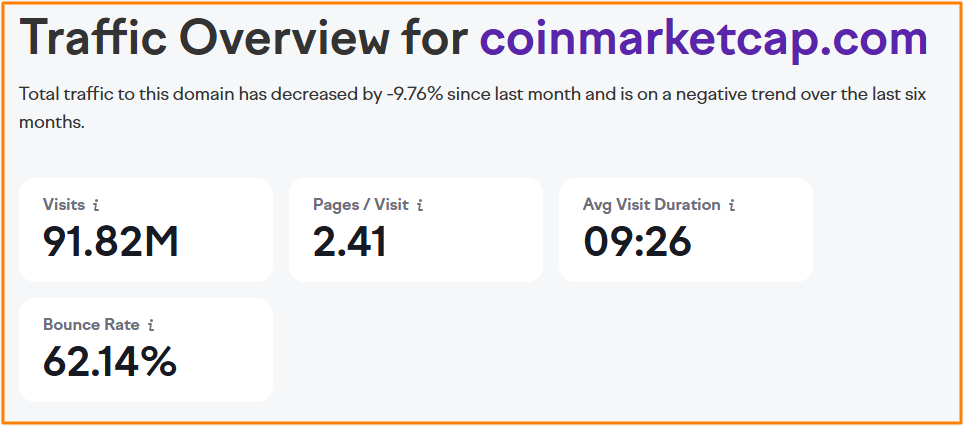Screen dimensions: 963x426
Task: Click the Bounce Rate label text
Action: point(92,324)
